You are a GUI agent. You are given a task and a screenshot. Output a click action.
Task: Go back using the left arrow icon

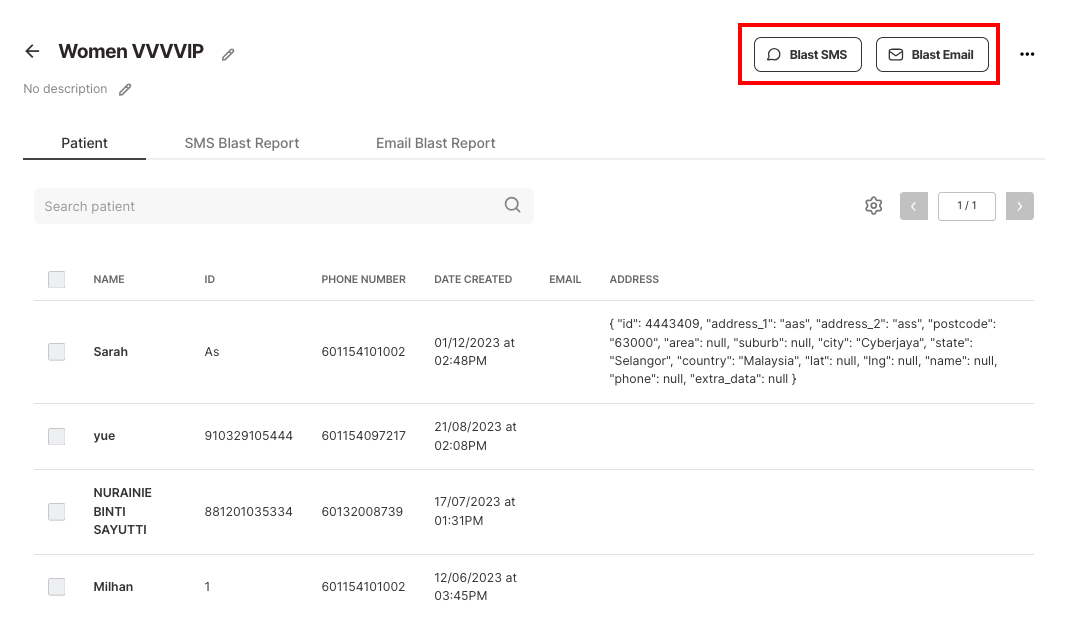tap(32, 51)
